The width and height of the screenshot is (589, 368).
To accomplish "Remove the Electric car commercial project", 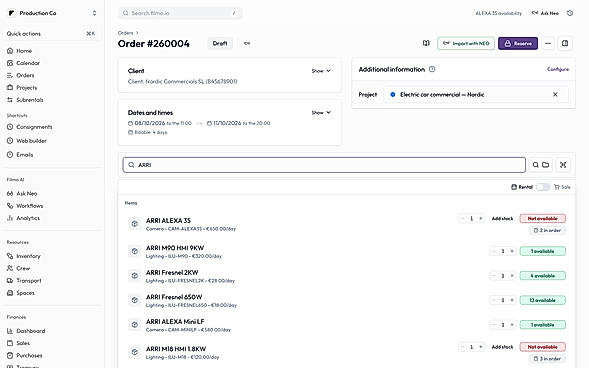I will click(555, 95).
